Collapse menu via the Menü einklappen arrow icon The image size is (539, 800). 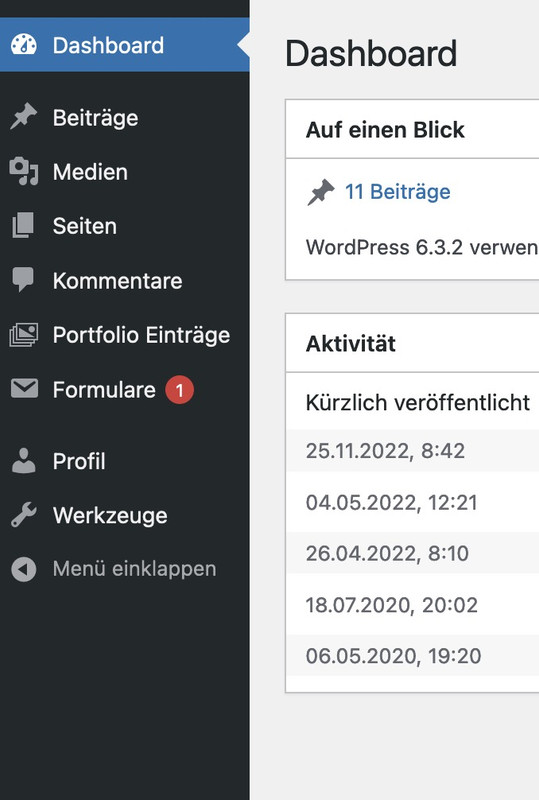[x=23, y=569]
